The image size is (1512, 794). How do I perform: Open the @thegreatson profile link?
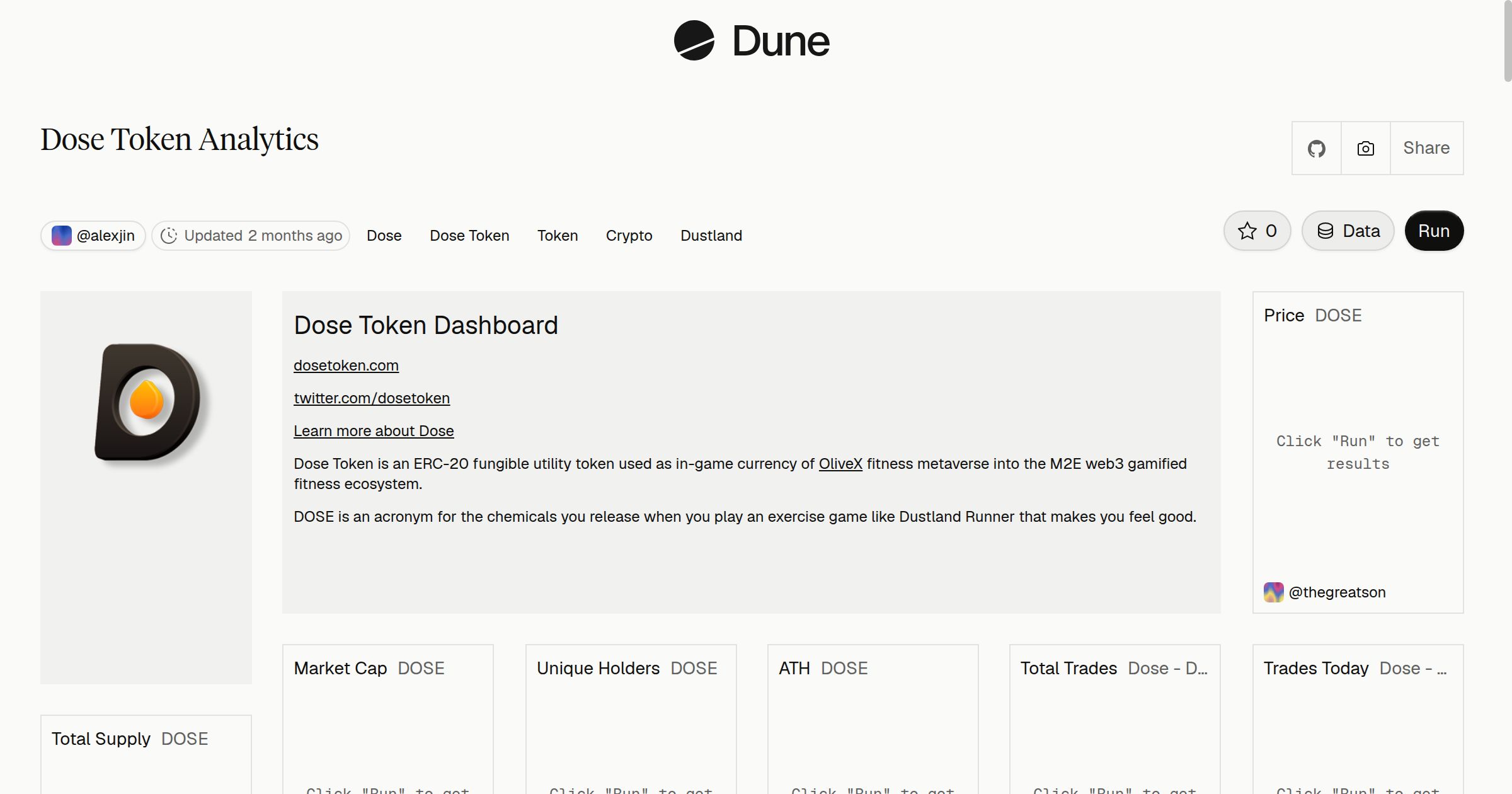pos(1337,592)
